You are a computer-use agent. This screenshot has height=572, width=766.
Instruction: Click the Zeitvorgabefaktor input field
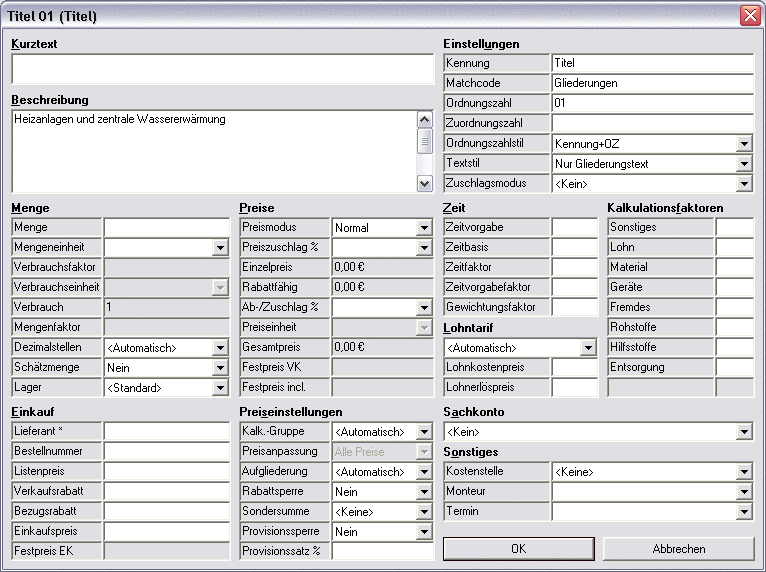point(575,287)
